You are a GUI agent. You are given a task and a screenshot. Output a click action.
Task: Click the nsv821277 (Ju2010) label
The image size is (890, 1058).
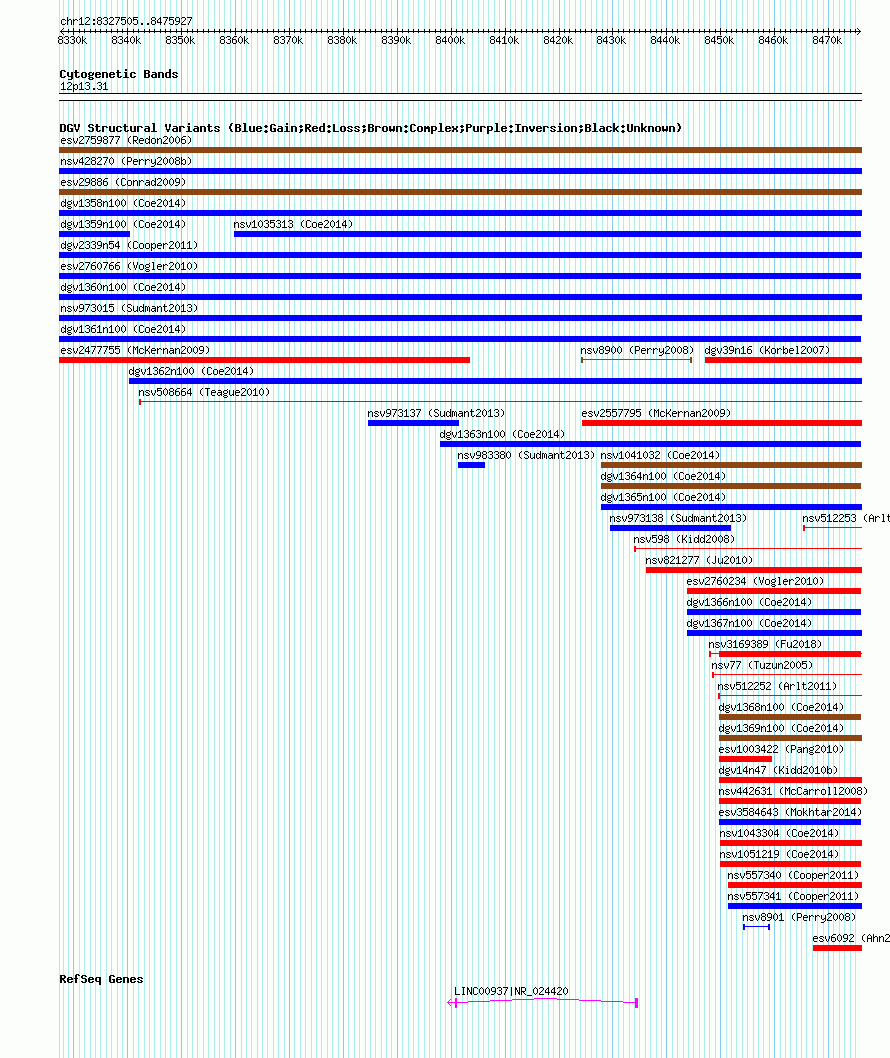click(x=699, y=560)
